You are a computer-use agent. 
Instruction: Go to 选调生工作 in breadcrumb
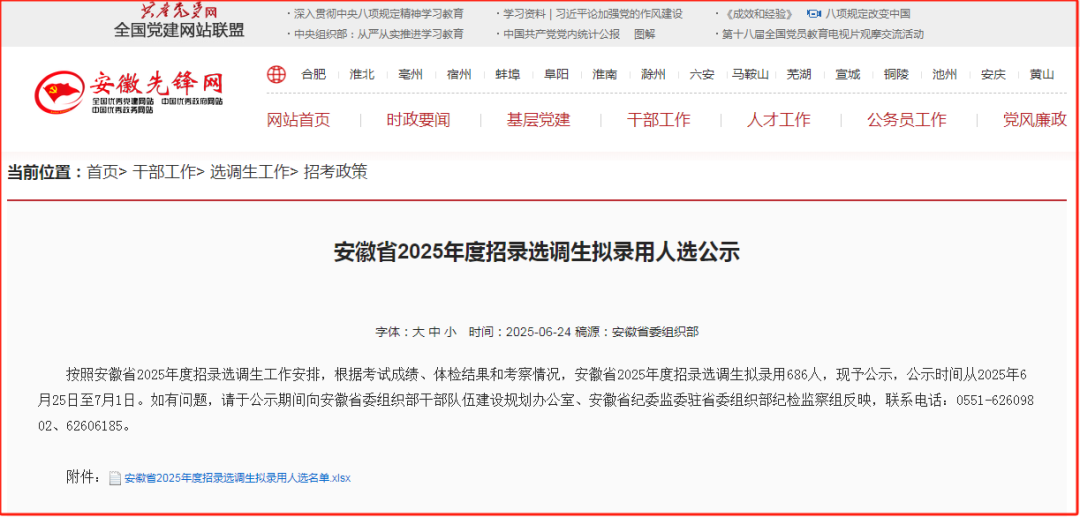click(x=249, y=172)
